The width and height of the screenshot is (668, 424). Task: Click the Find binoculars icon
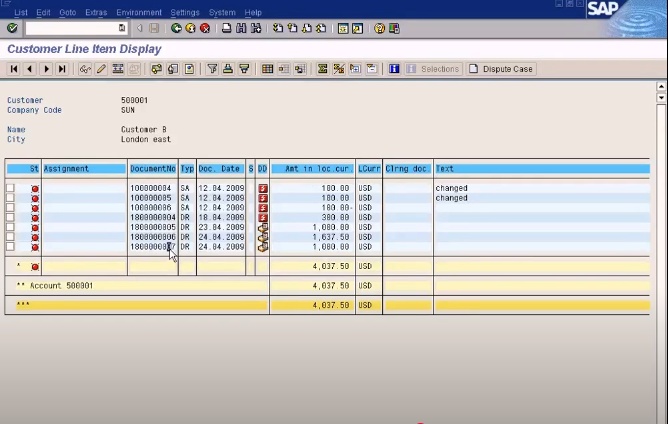pos(241,29)
